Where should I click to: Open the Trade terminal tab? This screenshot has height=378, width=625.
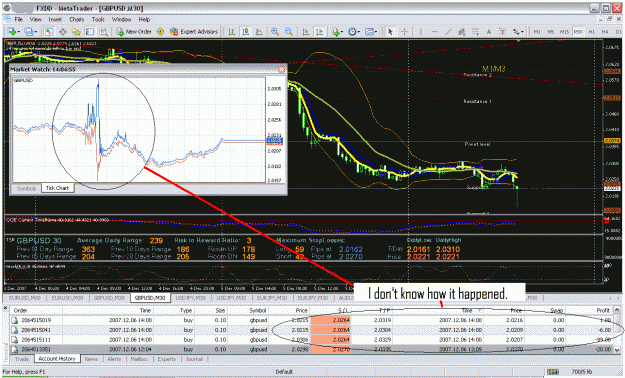22,359
